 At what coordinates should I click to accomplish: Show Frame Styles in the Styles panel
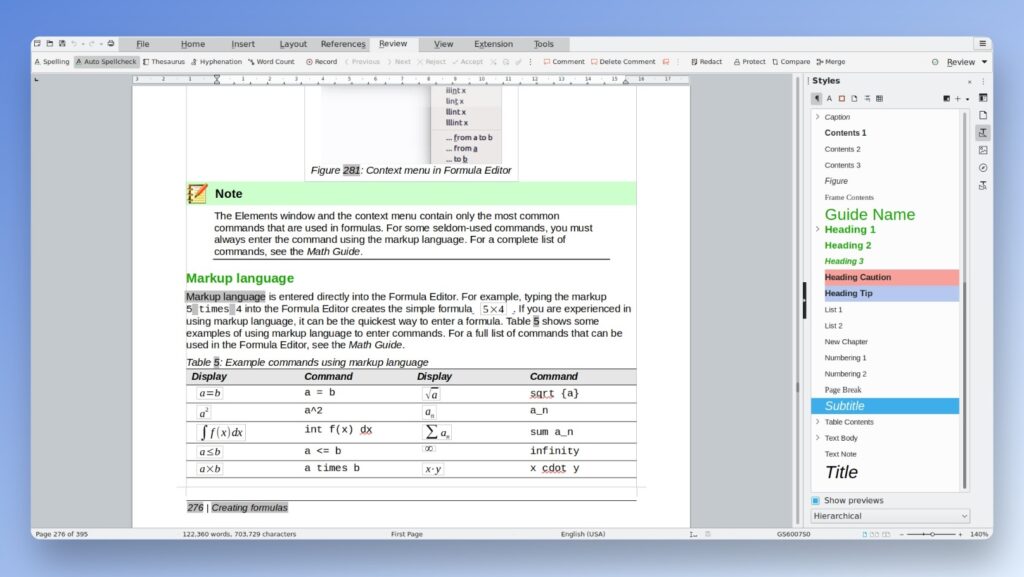842,99
